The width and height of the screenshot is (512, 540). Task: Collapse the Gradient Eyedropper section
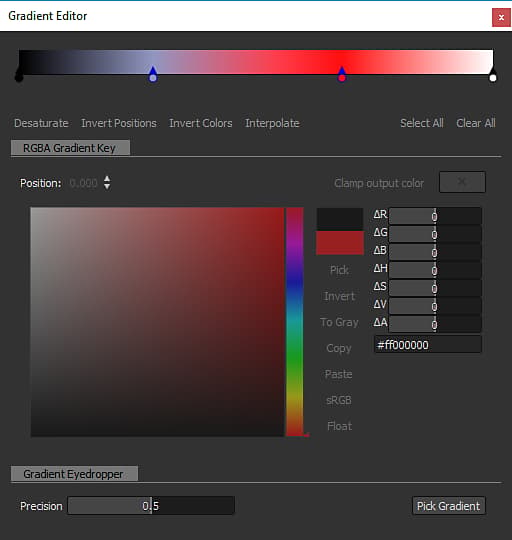tap(74, 474)
